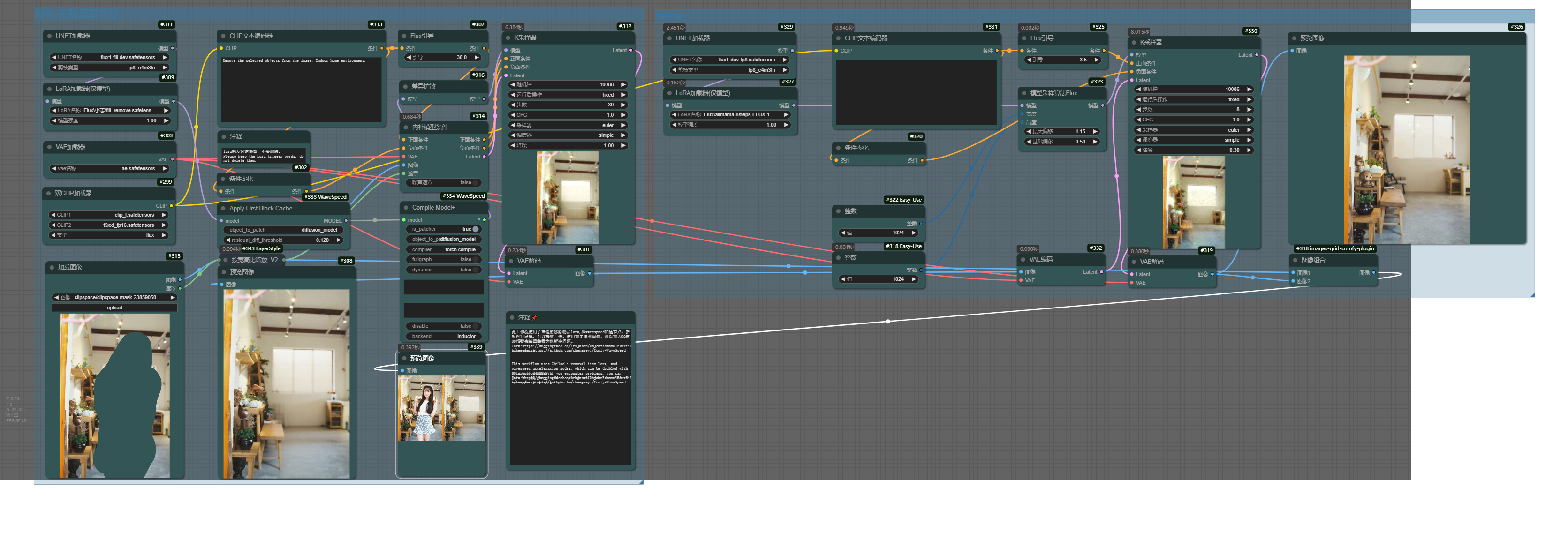Toggle fullgraph false switch
The height and width of the screenshot is (533, 1568).
coord(476,260)
